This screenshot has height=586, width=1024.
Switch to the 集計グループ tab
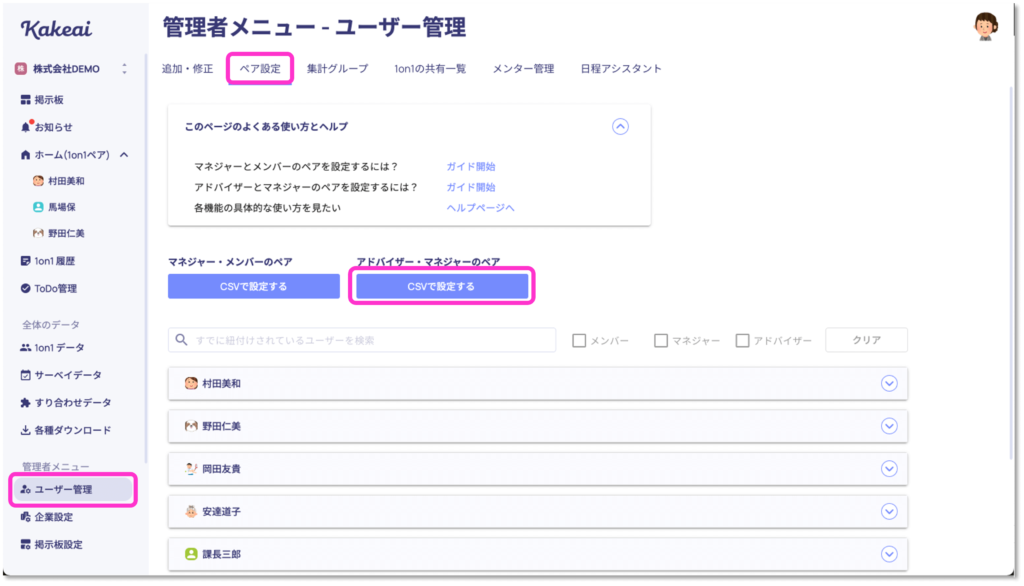tap(338, 69)
